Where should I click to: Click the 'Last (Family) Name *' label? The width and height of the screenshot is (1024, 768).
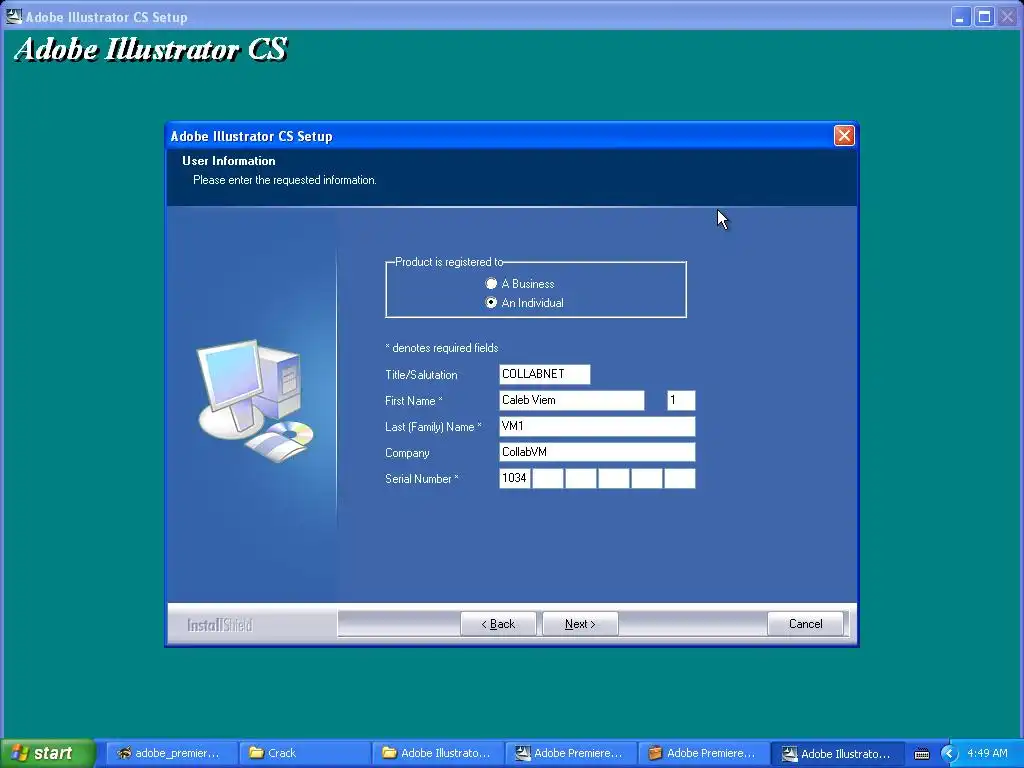433,427
